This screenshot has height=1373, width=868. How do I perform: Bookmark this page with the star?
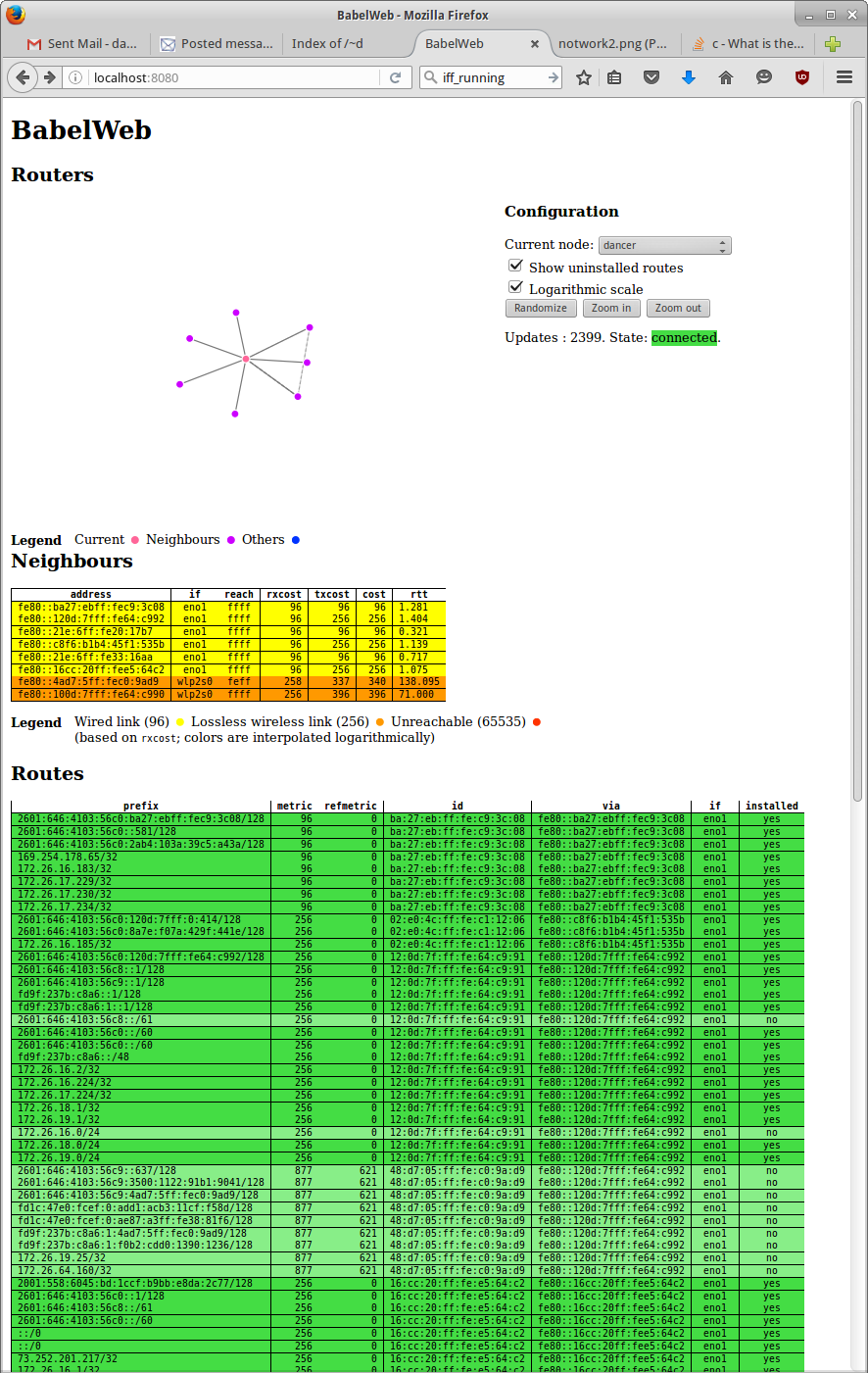point(584,77)
